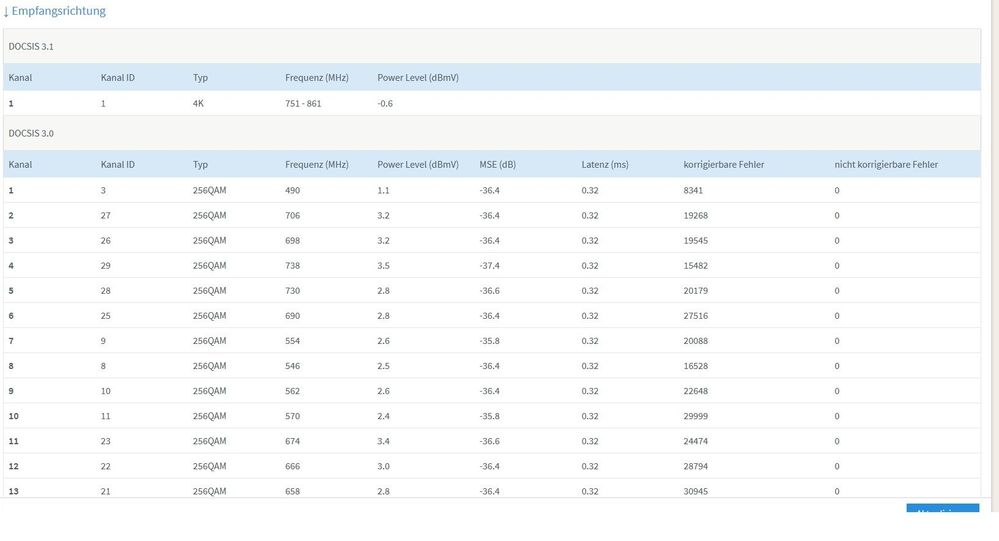
Task: Click Kanal ID value 27
Action: tap(106, 215)
